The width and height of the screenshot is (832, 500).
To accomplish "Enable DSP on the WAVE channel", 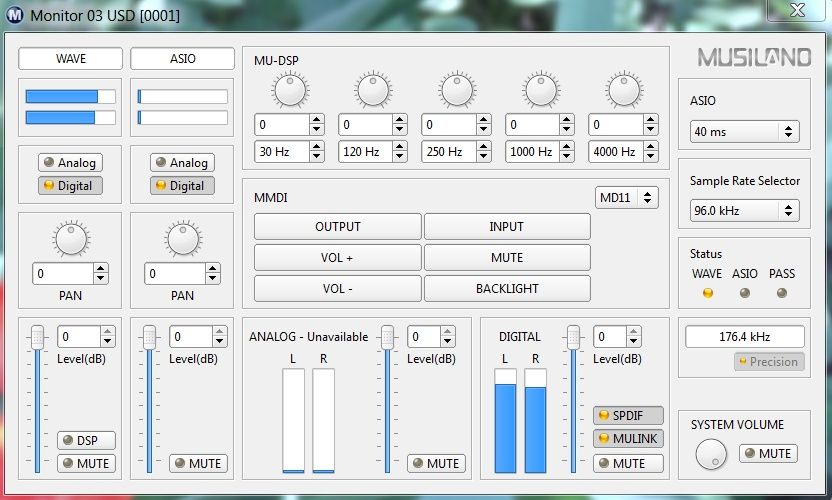I will 86,441.
